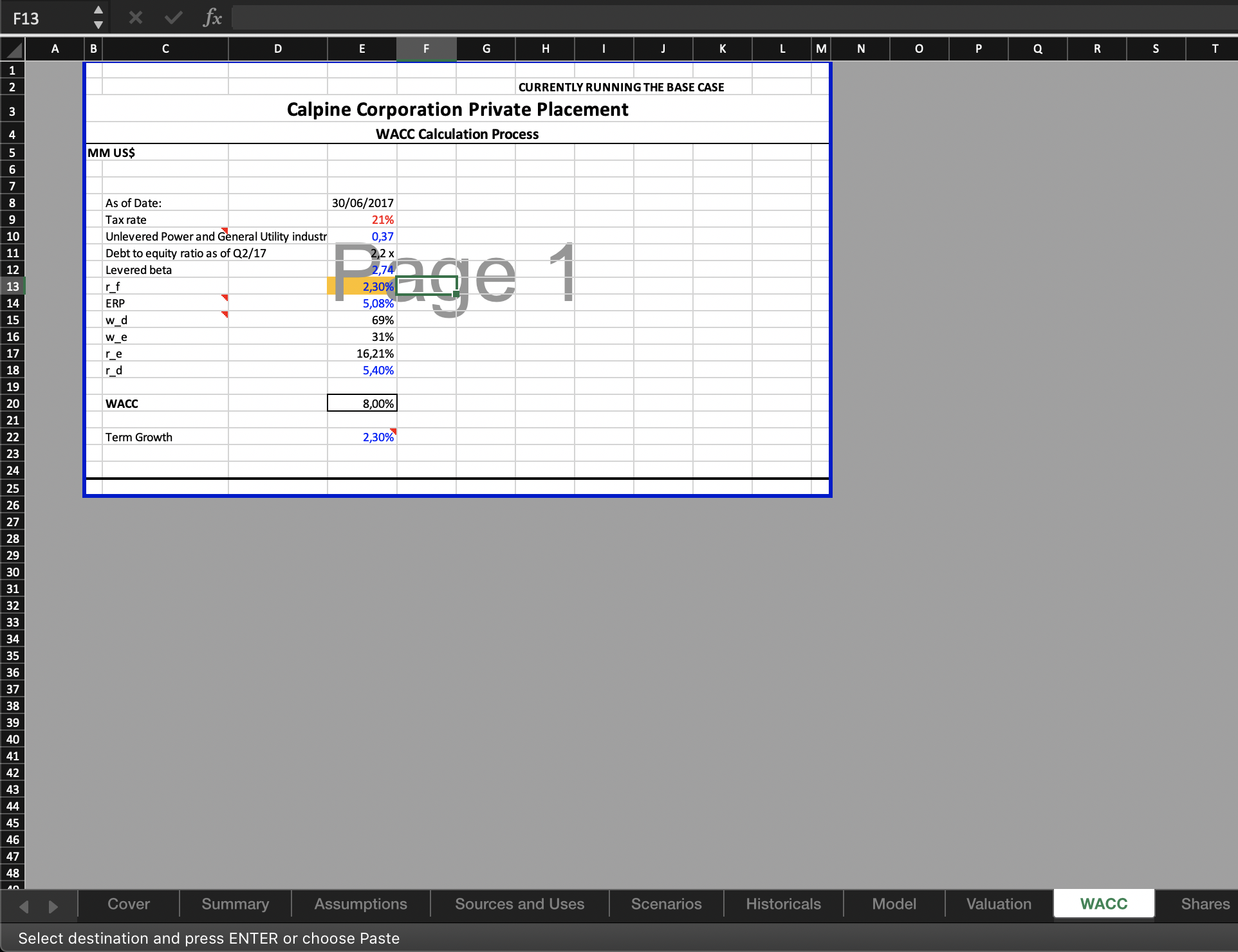This screenshot has height=952, width=1238.
Task: Click 'Calpine Corporation Private Placement' title
Action: pos(457,109)
